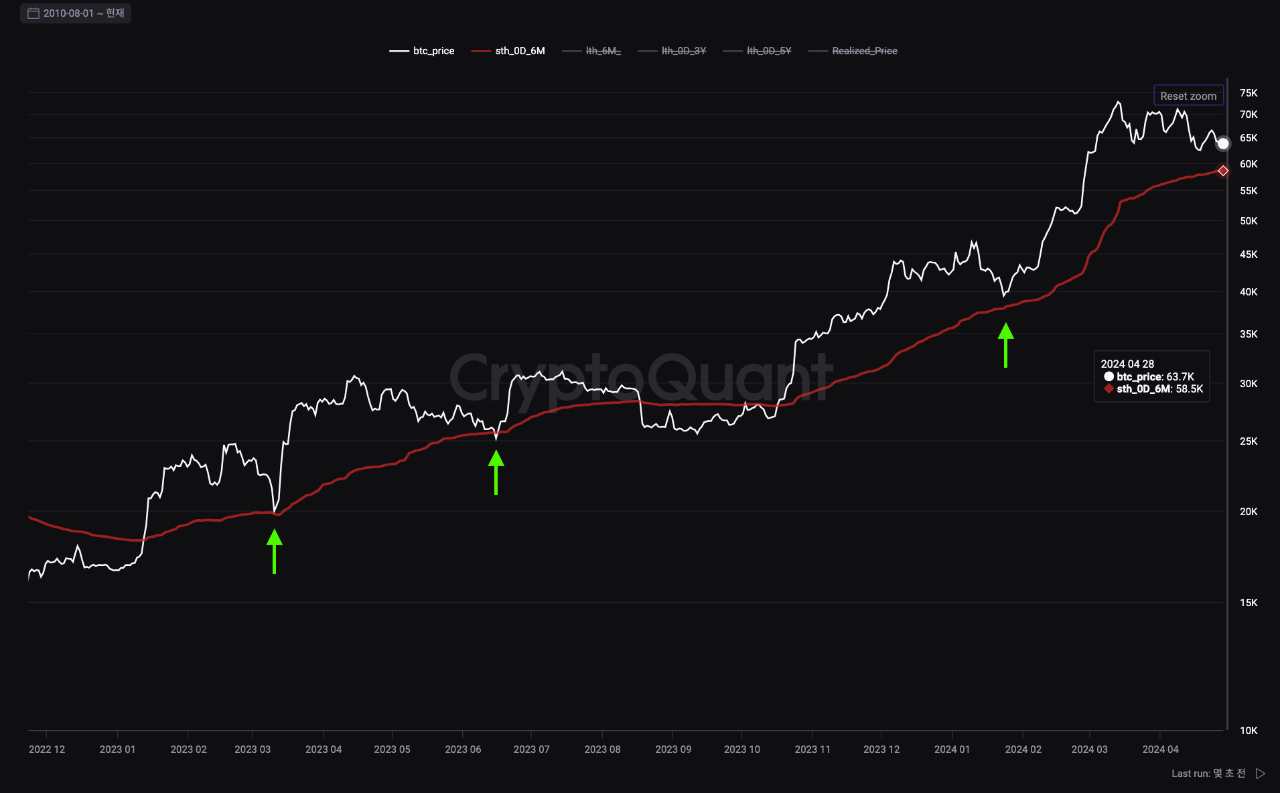This screenshot has width=1280, height=793.
Task: Click the green arrow near the 2024 01 trendline
Action: pos(1006,345)
